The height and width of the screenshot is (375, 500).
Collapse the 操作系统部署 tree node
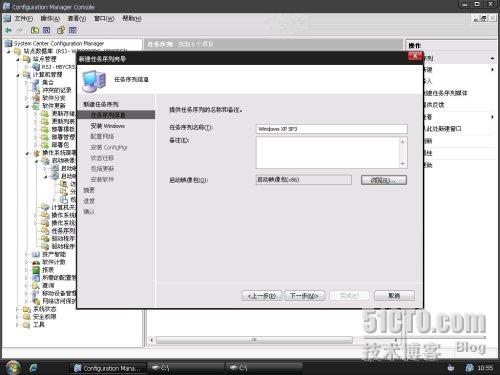27,153
